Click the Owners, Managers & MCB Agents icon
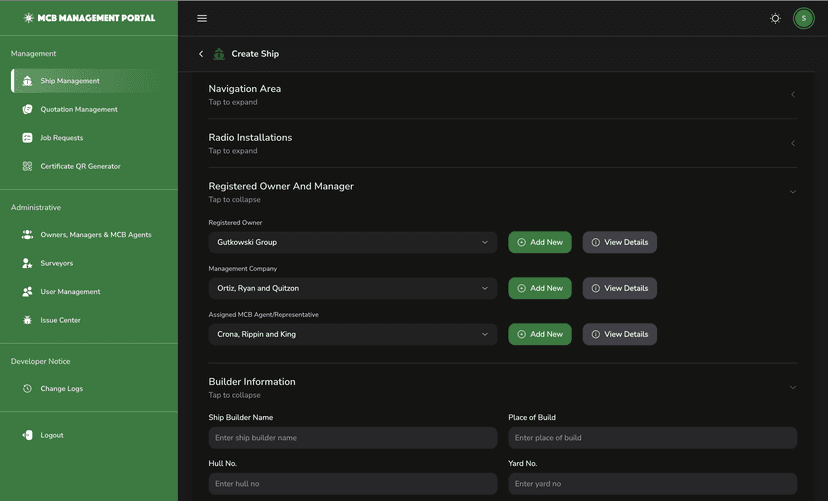 coord(27,234)
